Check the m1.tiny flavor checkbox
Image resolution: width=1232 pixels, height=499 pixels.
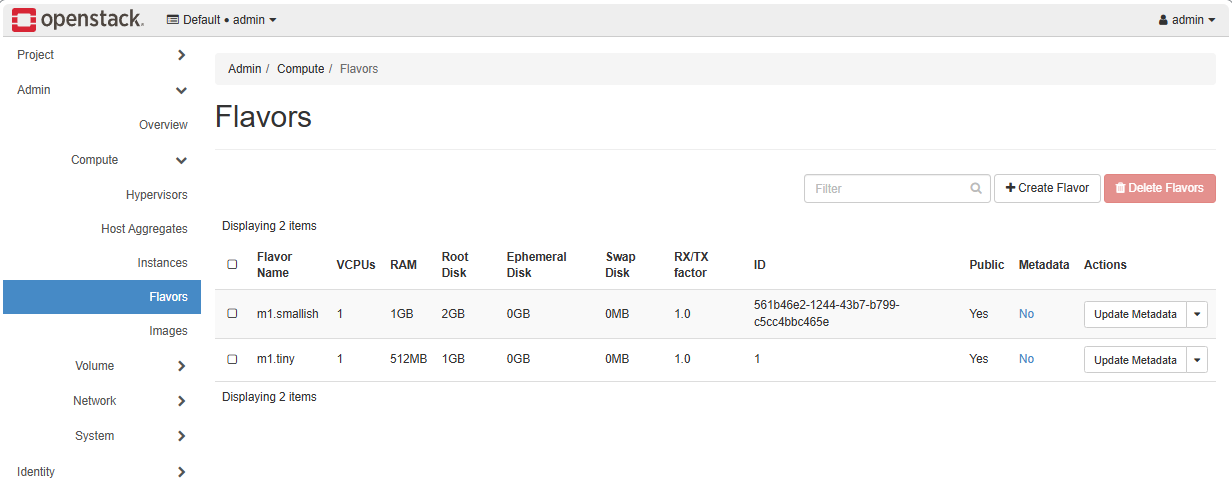pyautogui.click(x=233, y=359)
